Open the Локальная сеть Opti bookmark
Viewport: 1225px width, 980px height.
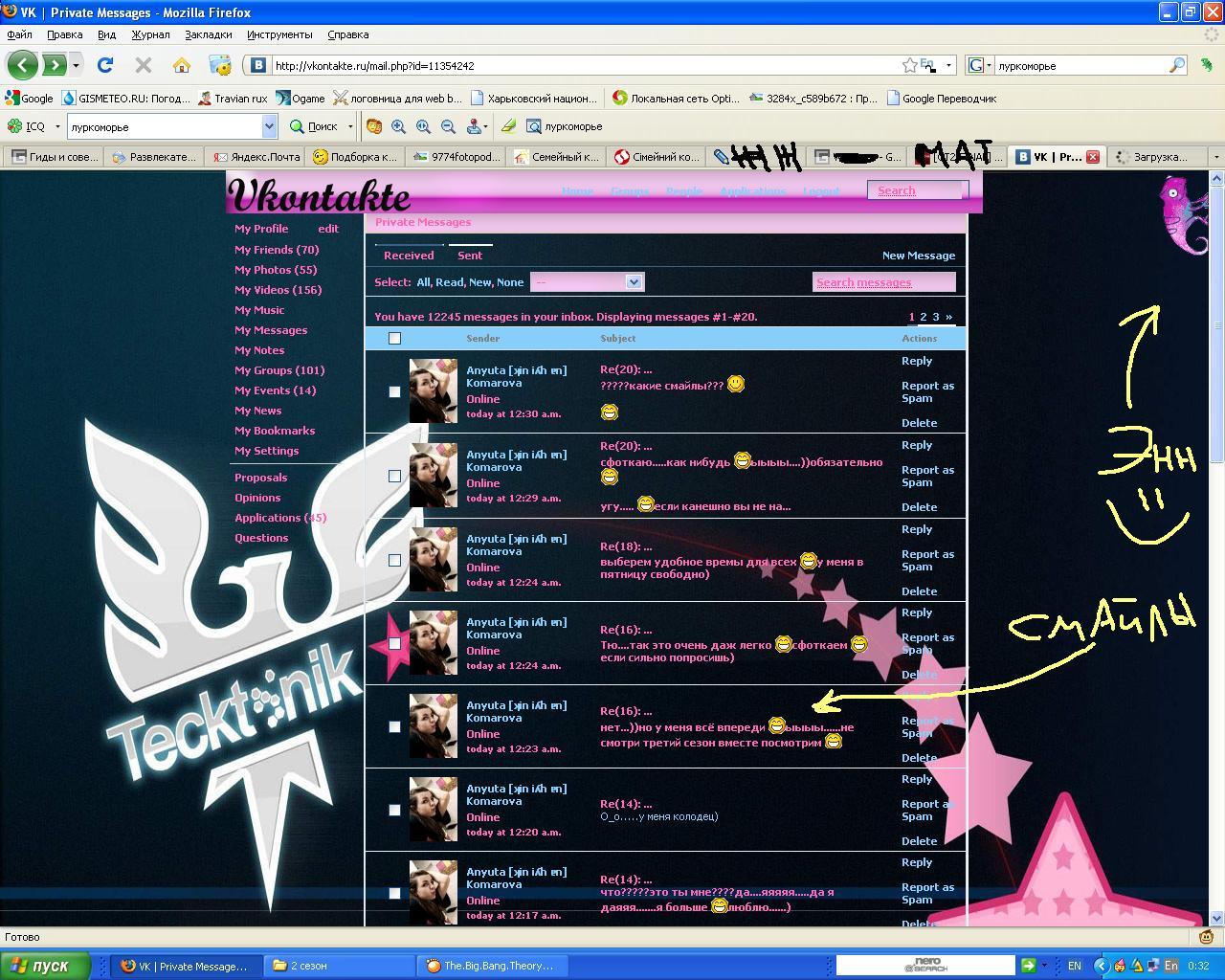click(x=677, y=98)
